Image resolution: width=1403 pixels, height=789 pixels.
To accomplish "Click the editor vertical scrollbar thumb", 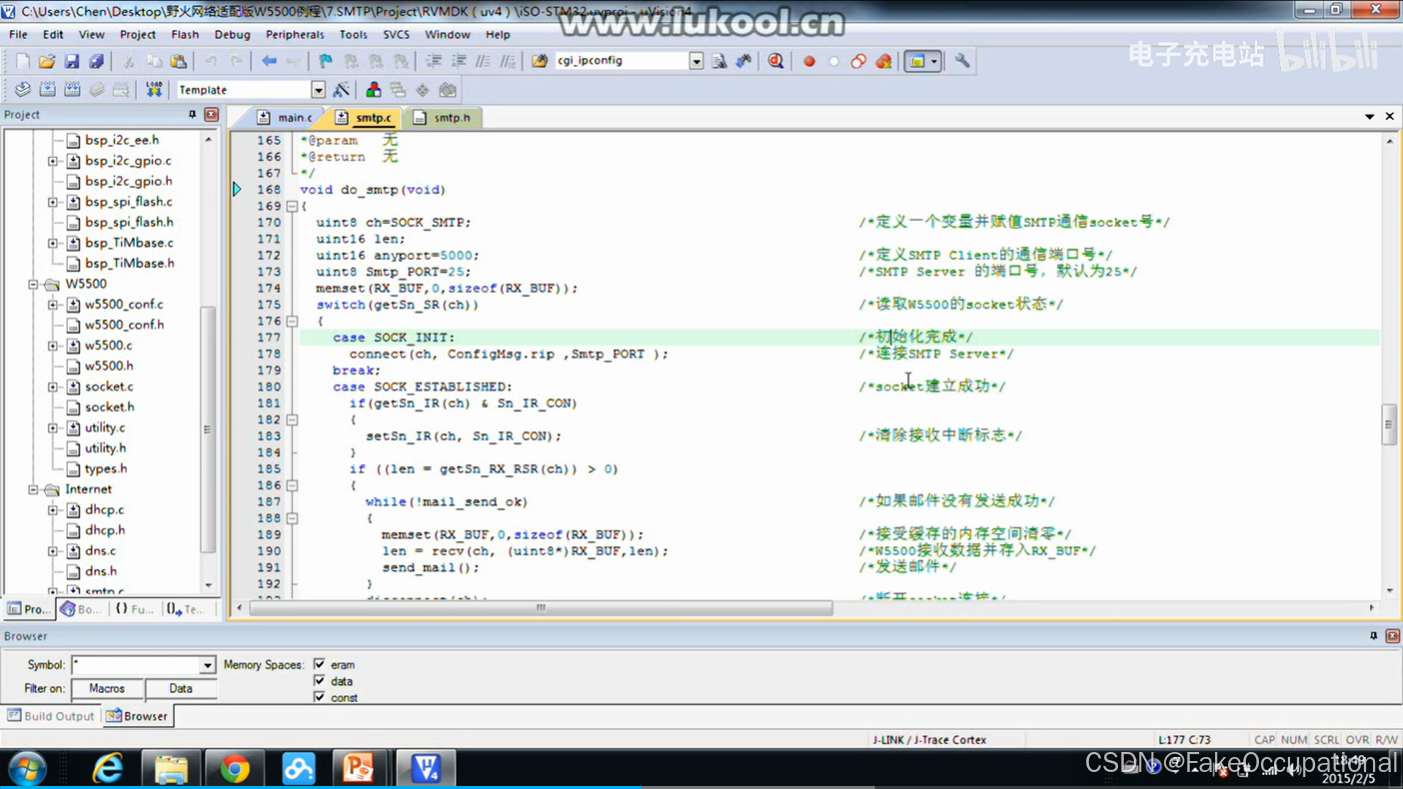I will pos(1389,424).
